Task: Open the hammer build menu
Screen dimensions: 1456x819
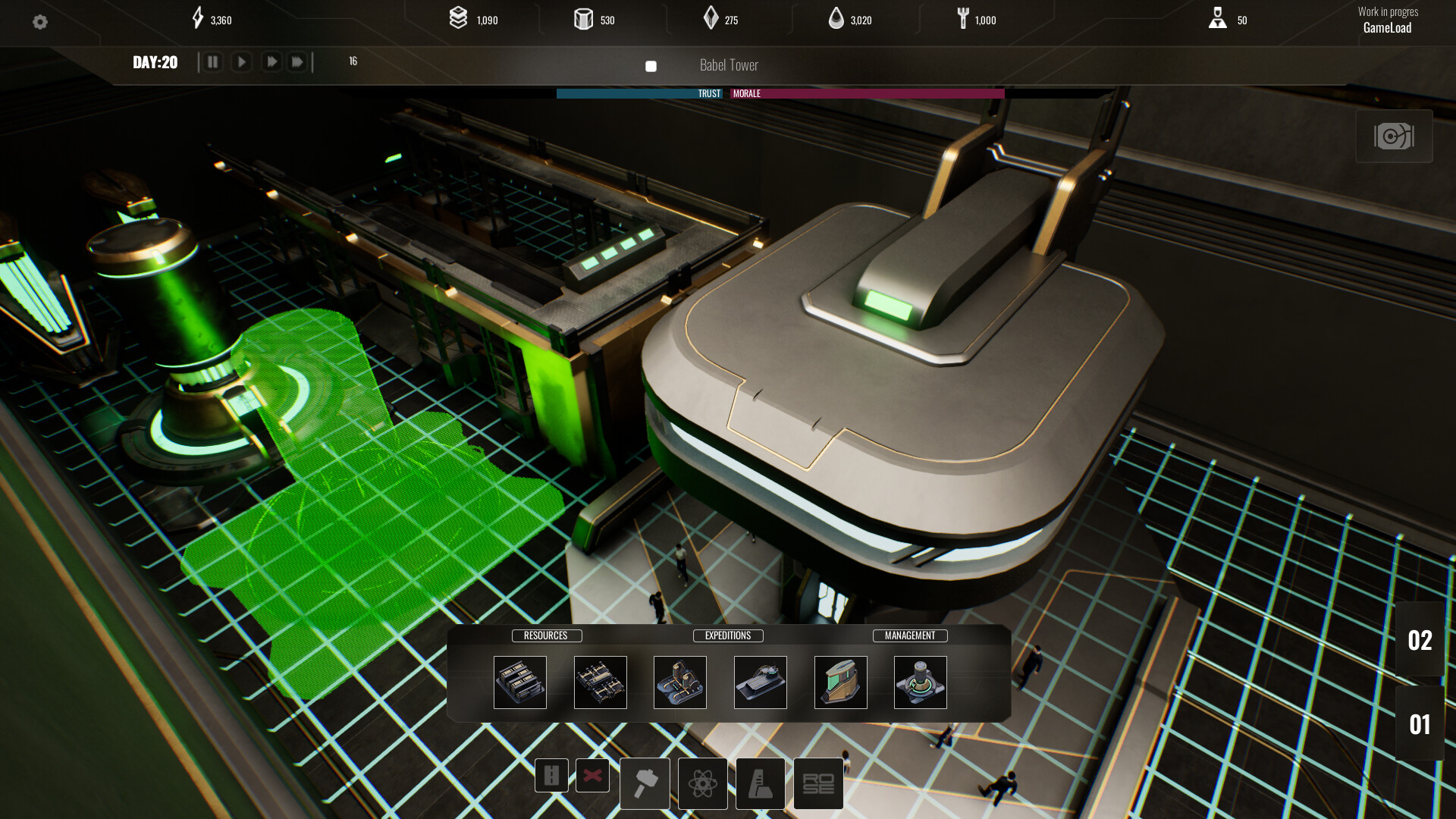Action: tap(645, 783)
